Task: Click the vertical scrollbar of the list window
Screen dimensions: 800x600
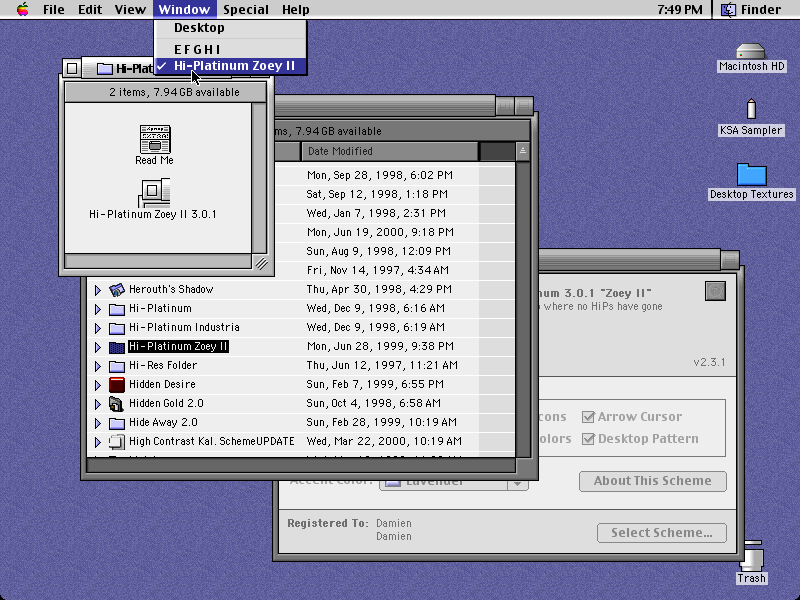Action: coord(522,309)
